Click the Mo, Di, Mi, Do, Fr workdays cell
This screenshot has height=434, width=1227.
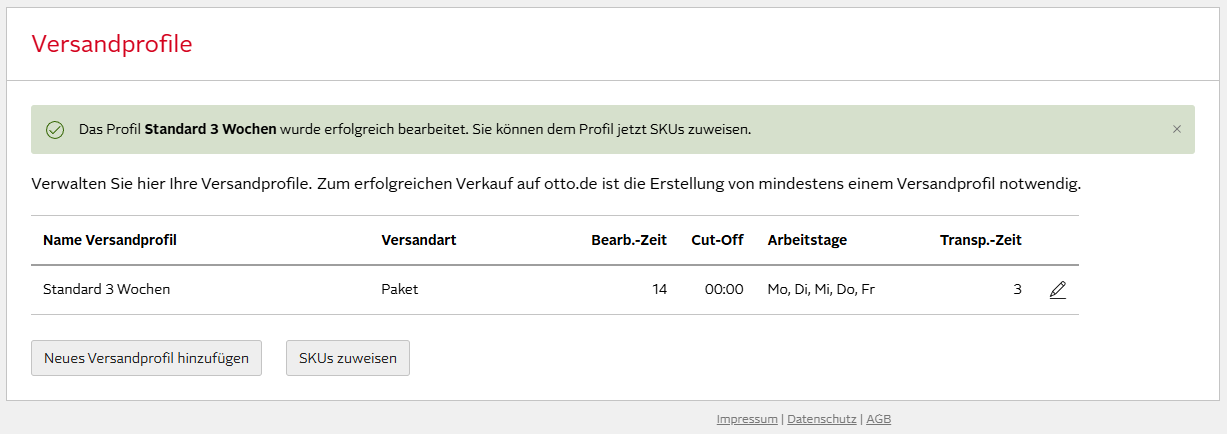[821, 290]
